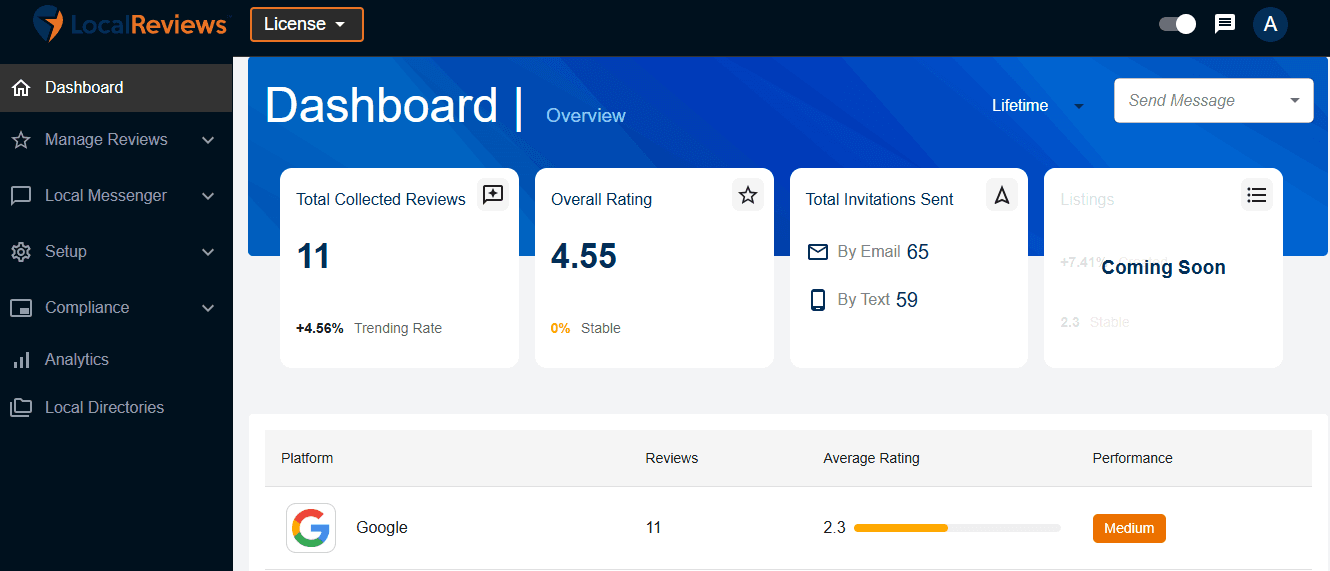
Task: Click the star icon on Overall Rating card
Action: click(747, 195)
